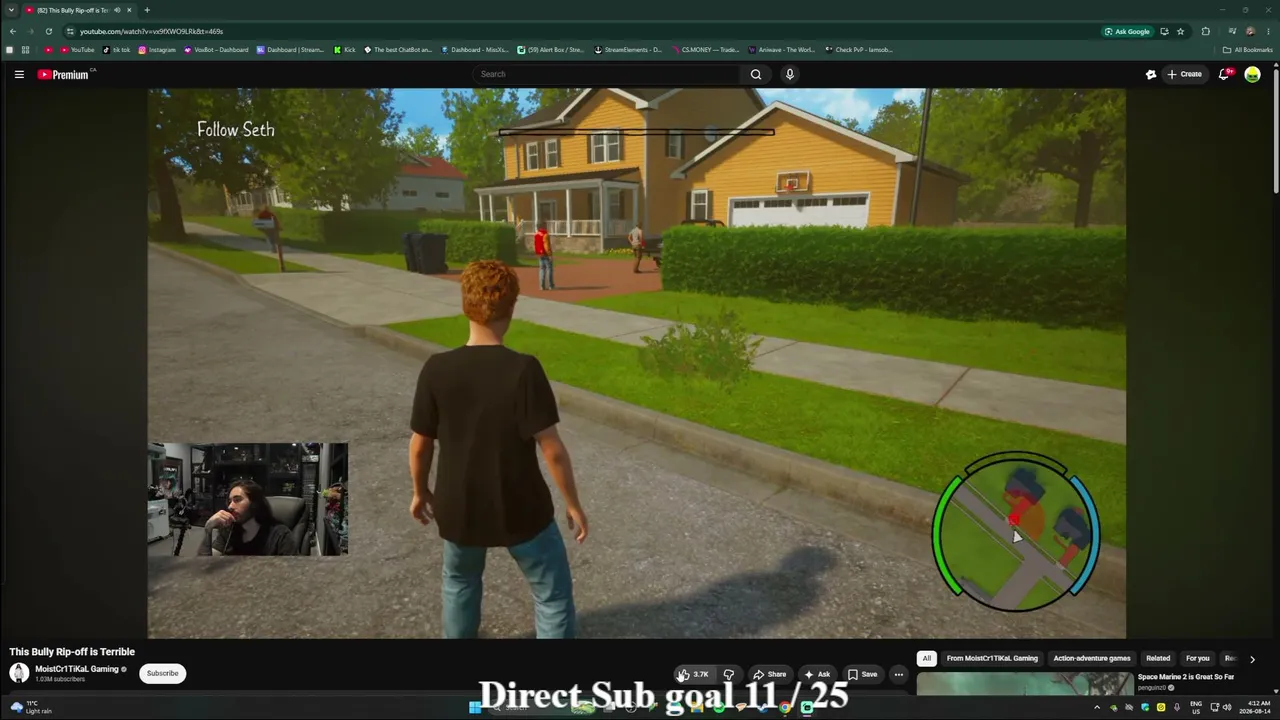Open the Alert Box bookmark
This screenshot has height=720, width=1280.
551,50
